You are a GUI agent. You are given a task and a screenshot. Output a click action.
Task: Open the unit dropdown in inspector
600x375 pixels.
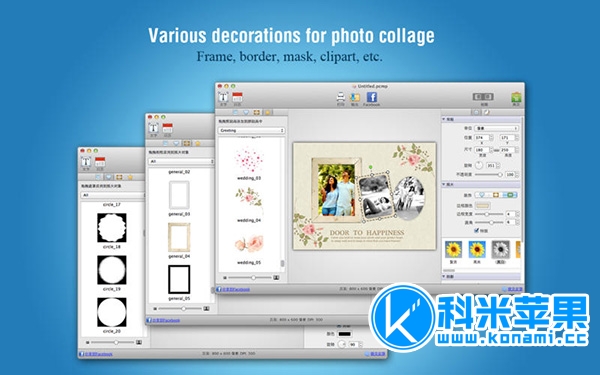tap(496, 128)
